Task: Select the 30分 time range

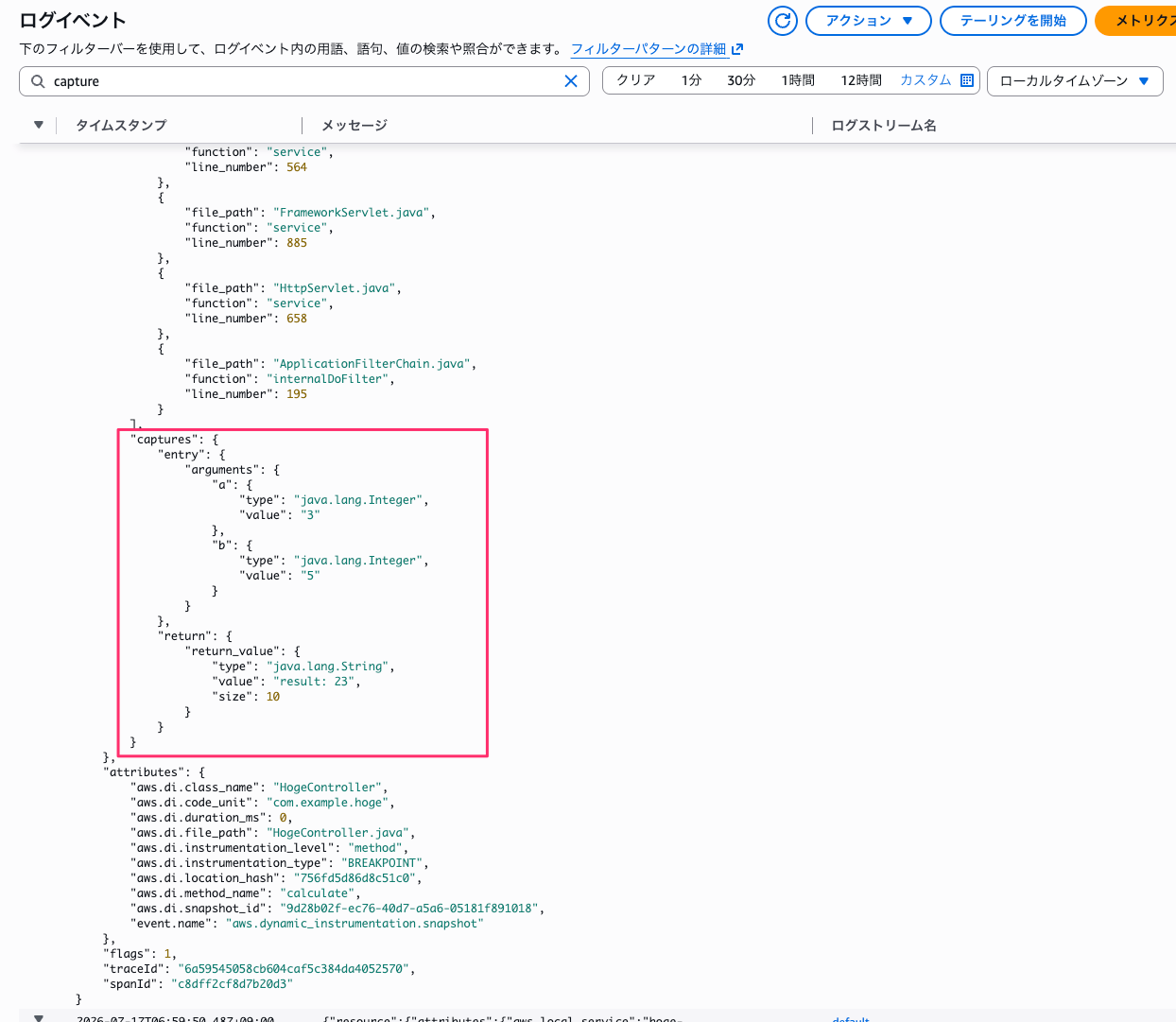Action: (x=741, y=80)
